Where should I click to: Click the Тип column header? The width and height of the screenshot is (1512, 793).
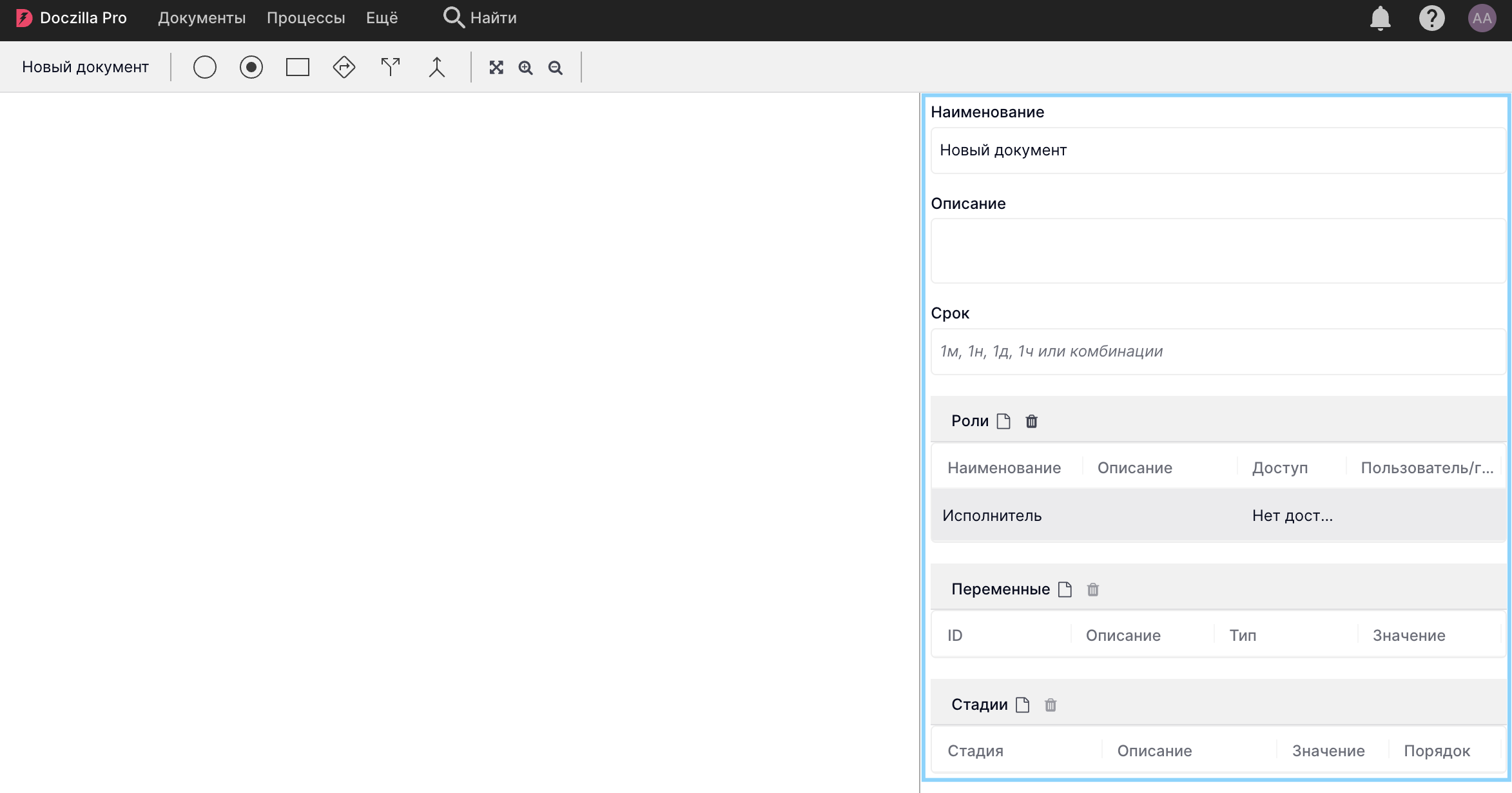click(1243, 636)
